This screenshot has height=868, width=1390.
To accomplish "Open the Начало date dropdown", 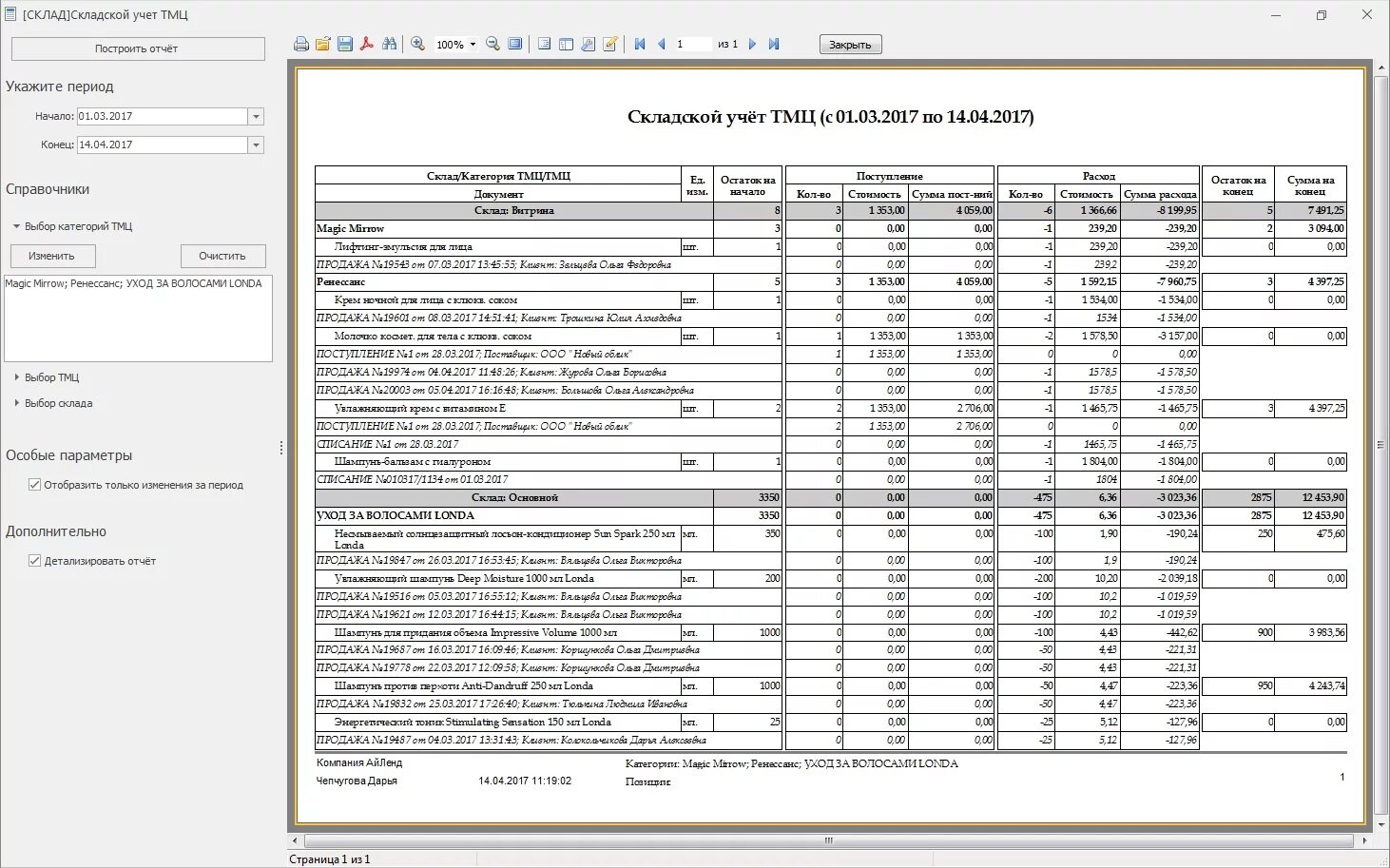I will 256,117.
